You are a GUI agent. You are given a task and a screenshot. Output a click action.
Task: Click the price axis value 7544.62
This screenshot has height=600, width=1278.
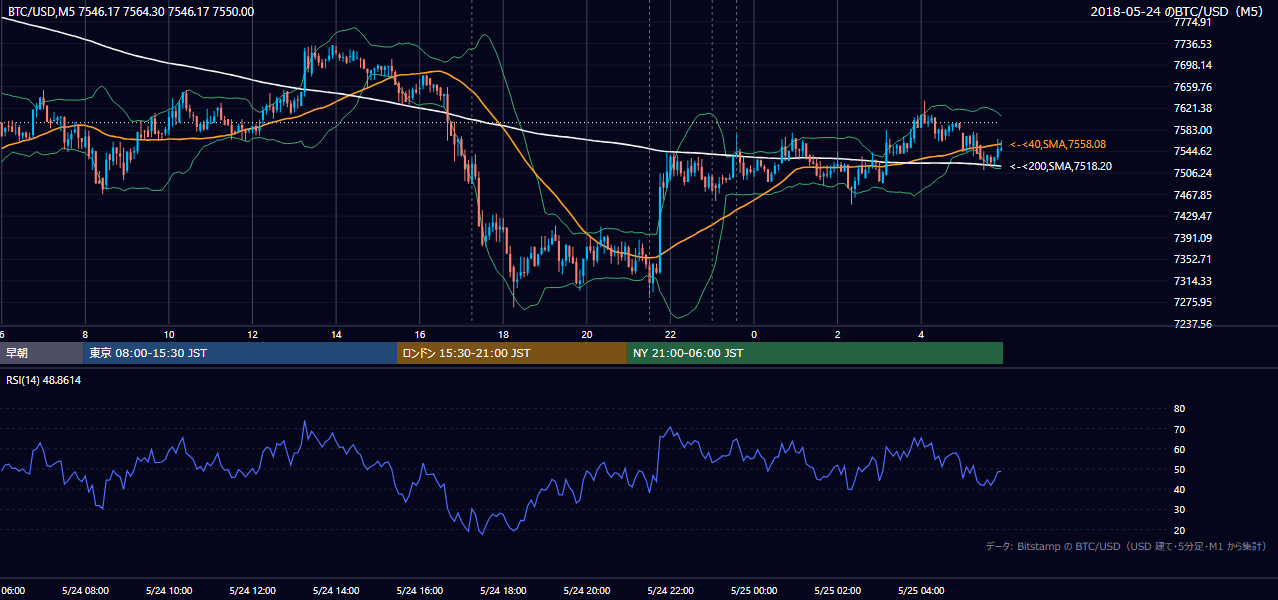pos(1192,151)
